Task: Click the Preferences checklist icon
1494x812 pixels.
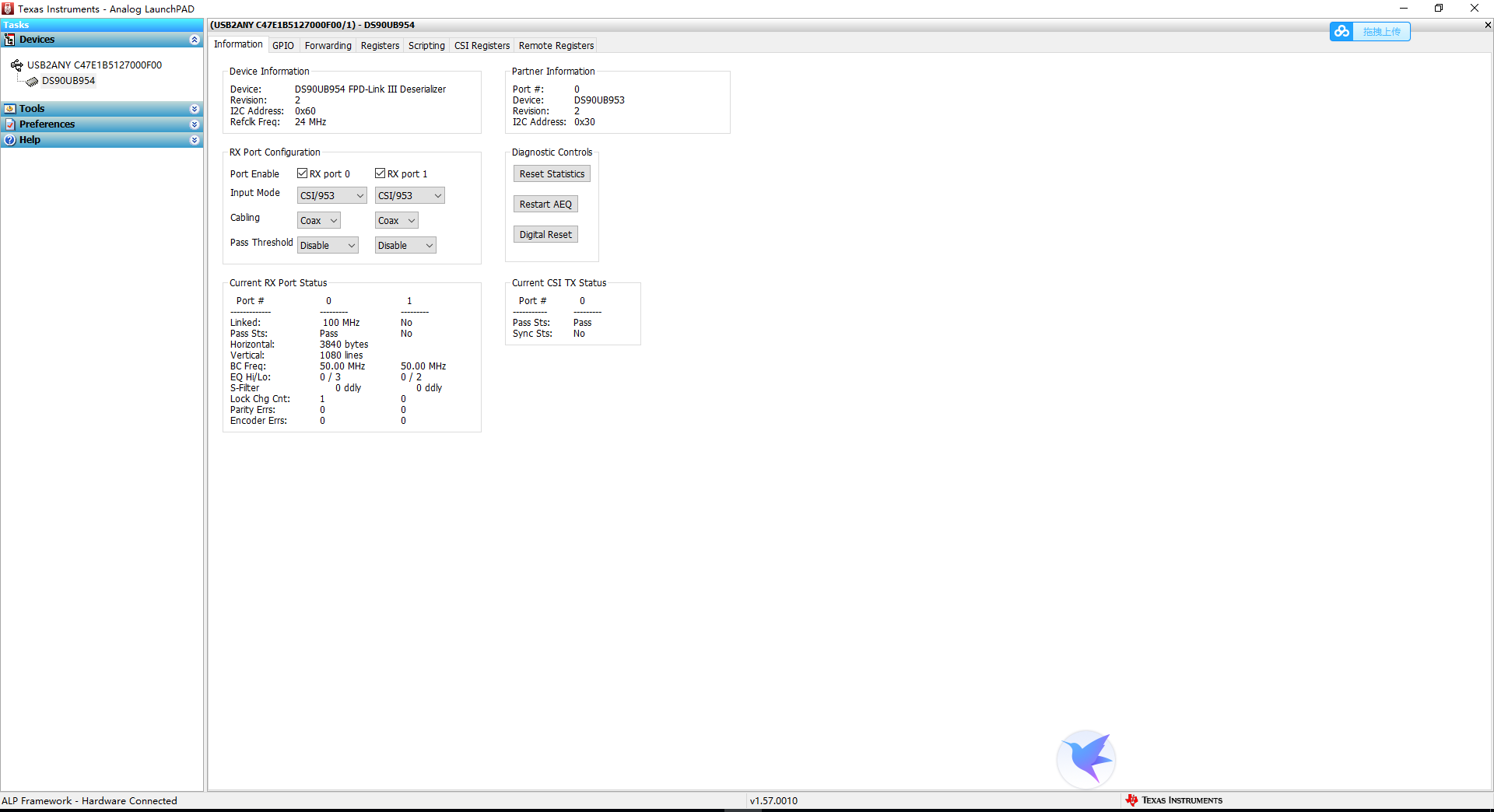Action: (11, 124)
